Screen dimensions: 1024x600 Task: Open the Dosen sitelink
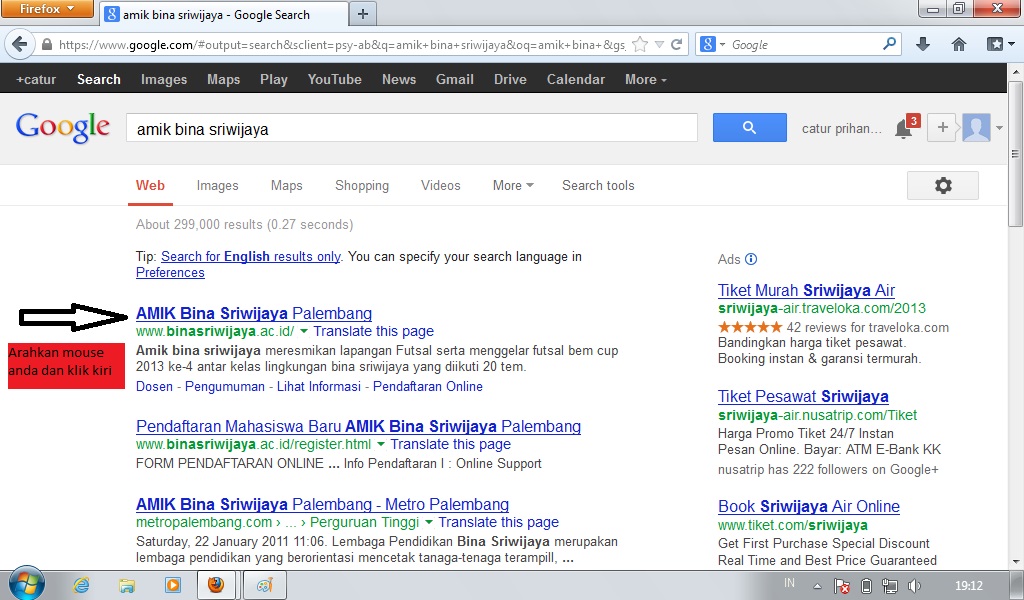point(154,387)
